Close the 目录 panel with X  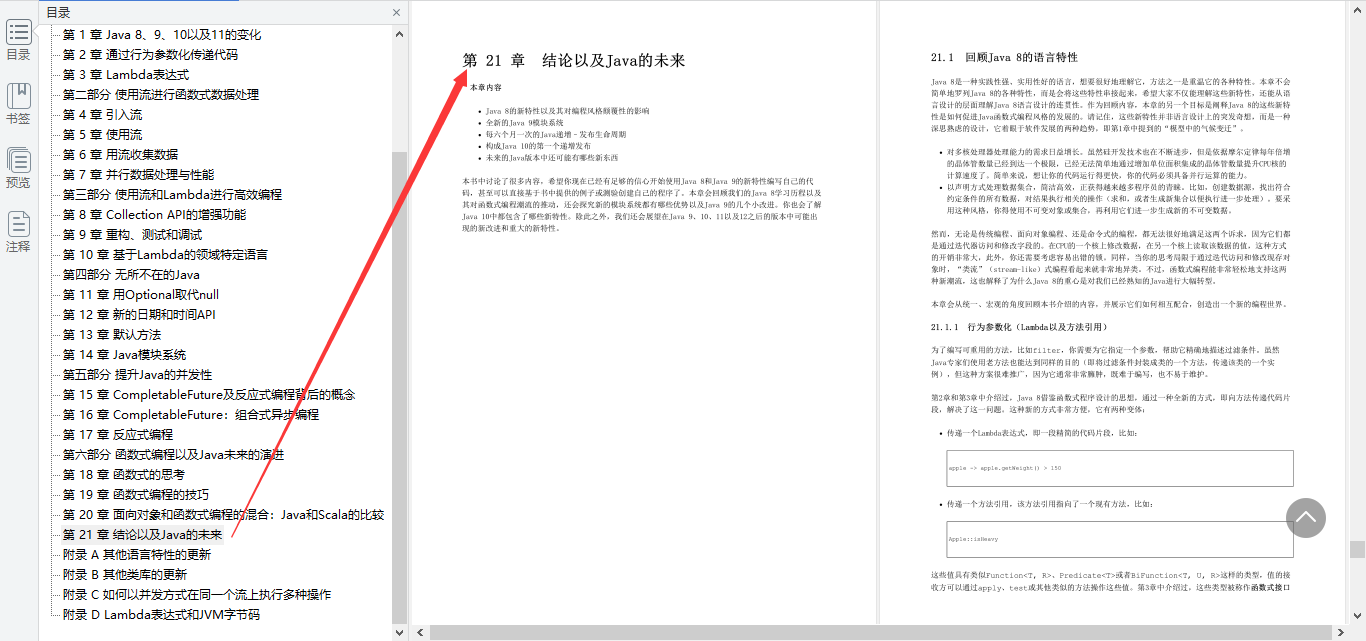(x=396, y=13)
